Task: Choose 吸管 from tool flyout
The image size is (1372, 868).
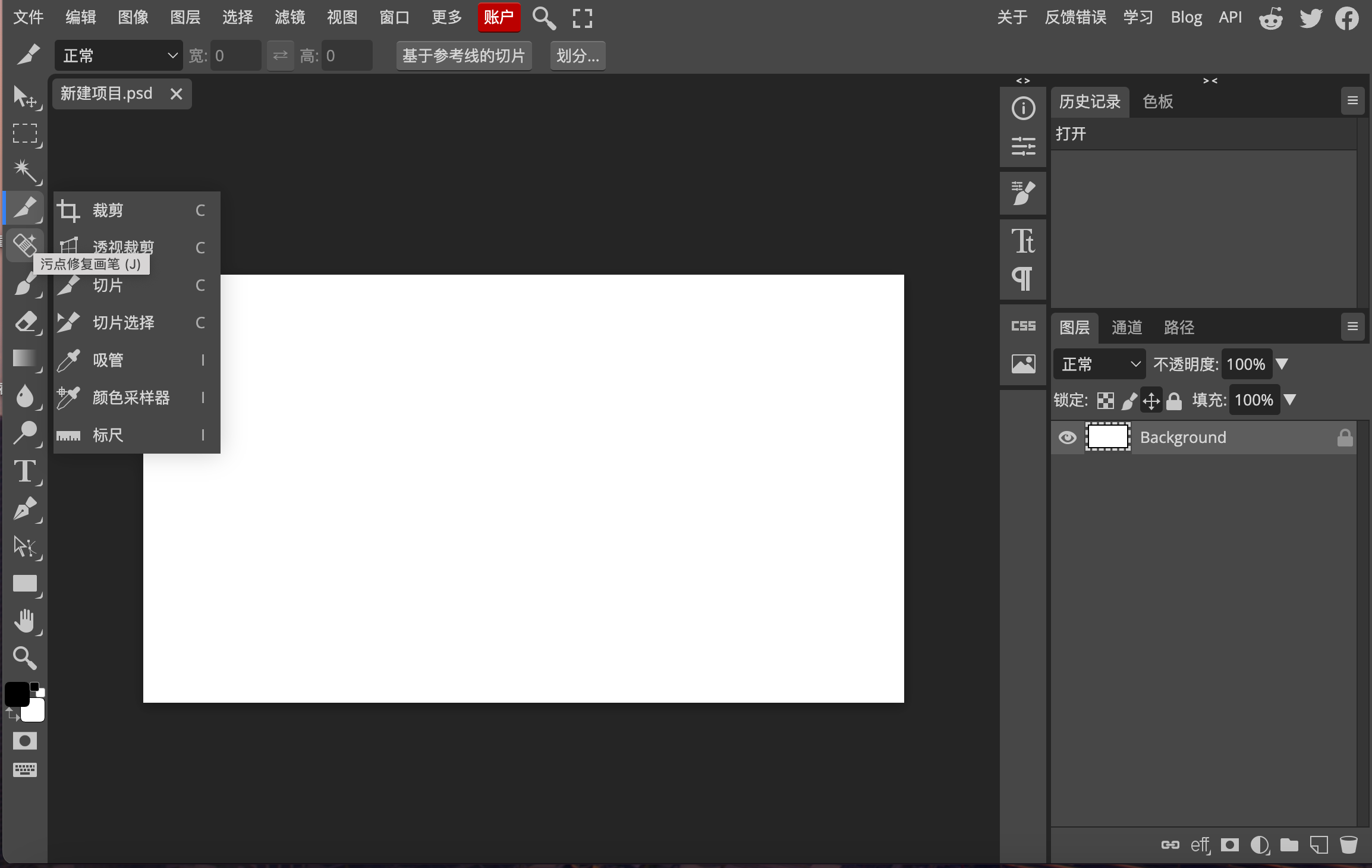Action: coord(137,360)
